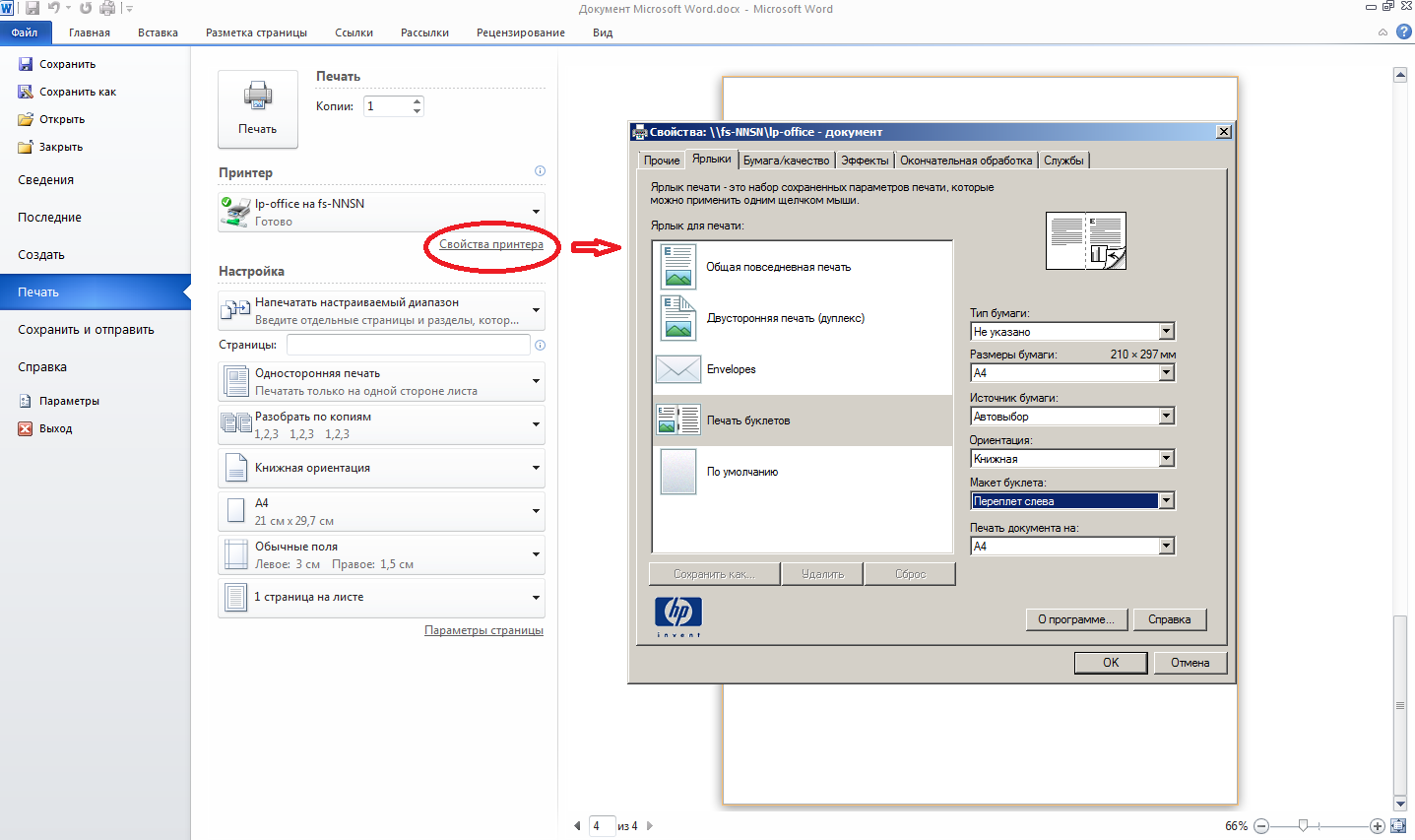The width and height of the screenshot is (1415, 840).
Task: Select Общая повседневная печать shortcut
Action: (x=803, y=267)
